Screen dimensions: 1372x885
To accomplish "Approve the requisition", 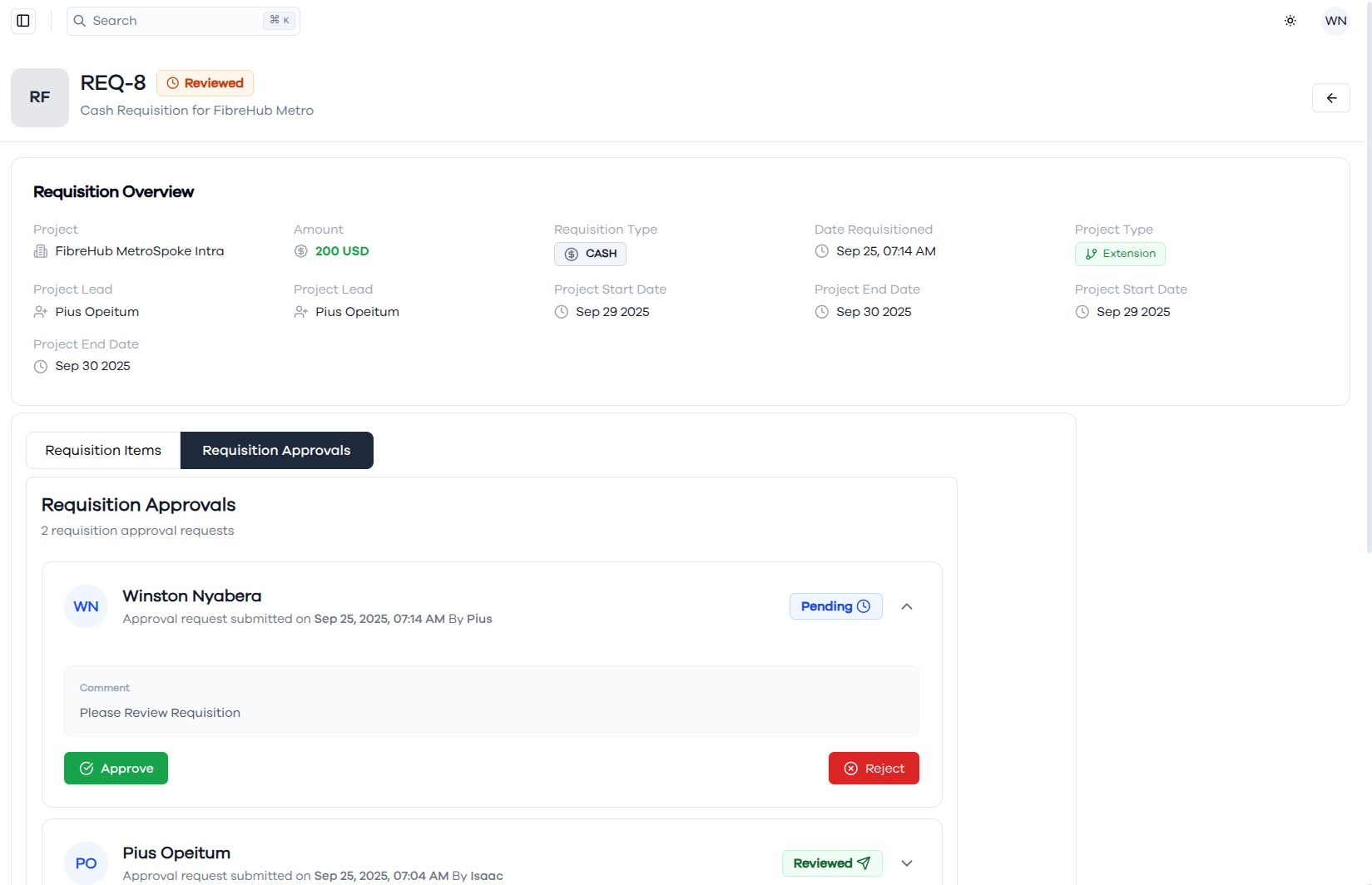I will pos(116,769).
